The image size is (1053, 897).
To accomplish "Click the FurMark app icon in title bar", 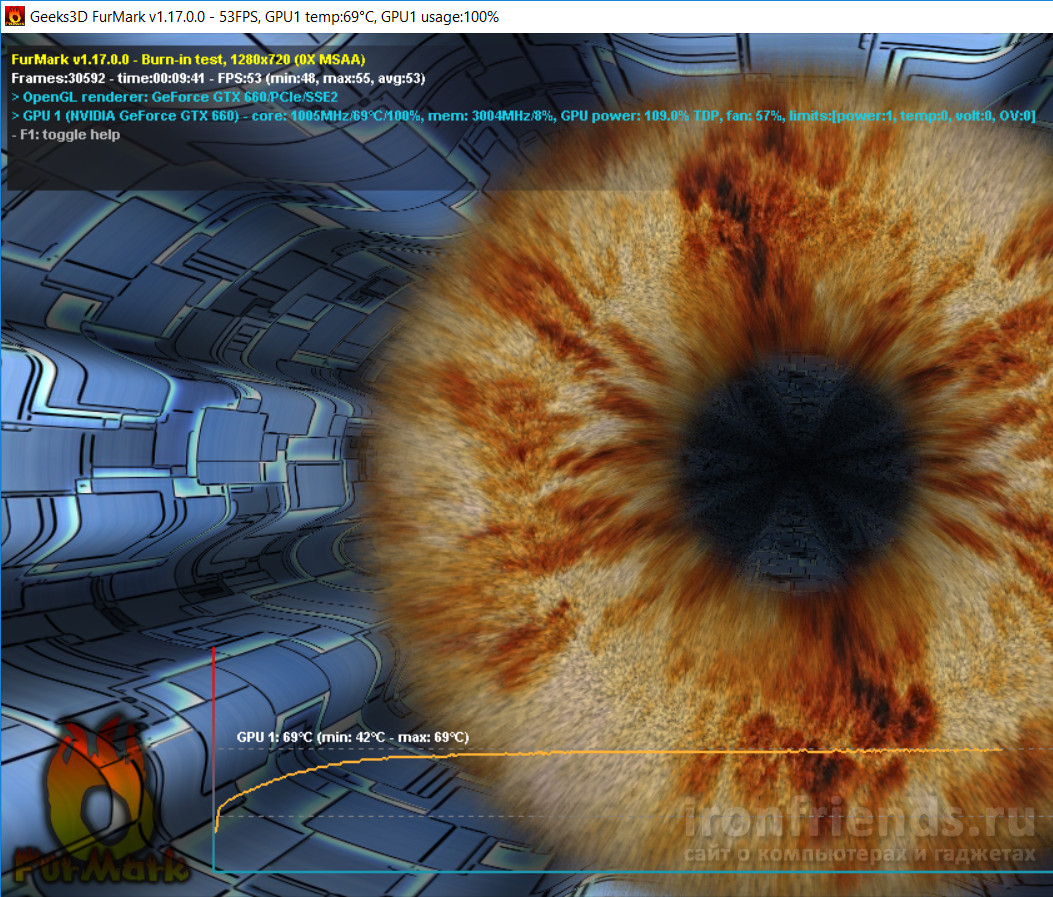I will pos(14,16).
